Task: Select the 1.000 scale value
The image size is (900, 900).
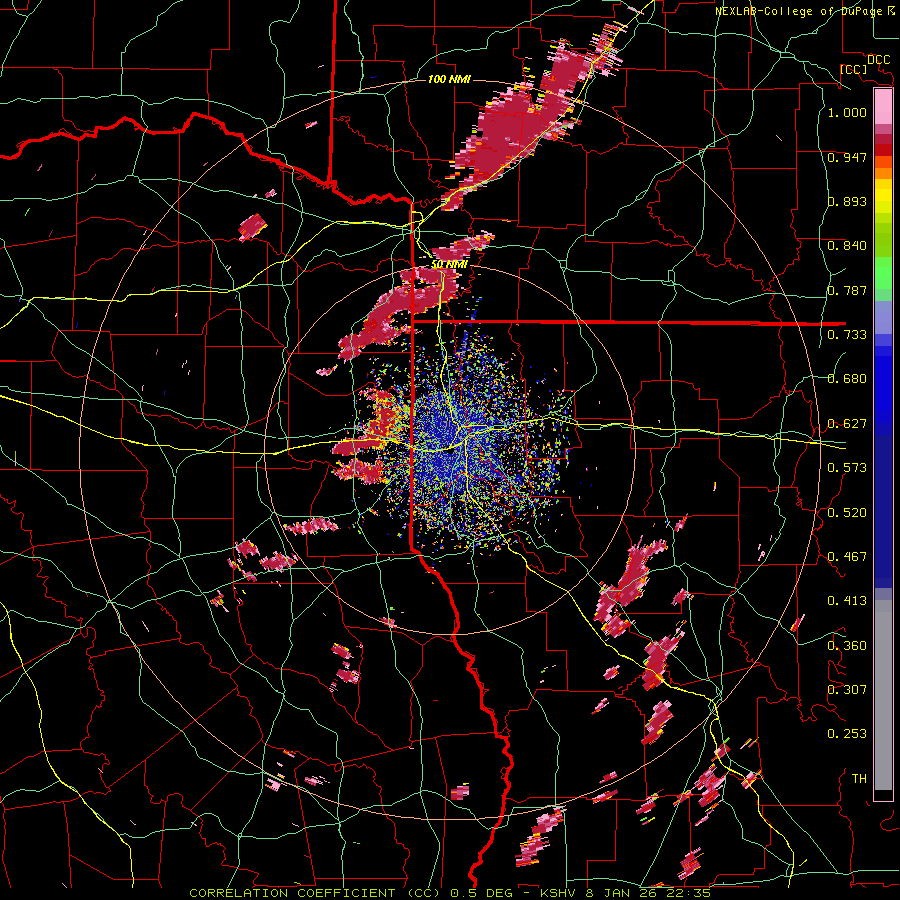Action: coord(847,112)
